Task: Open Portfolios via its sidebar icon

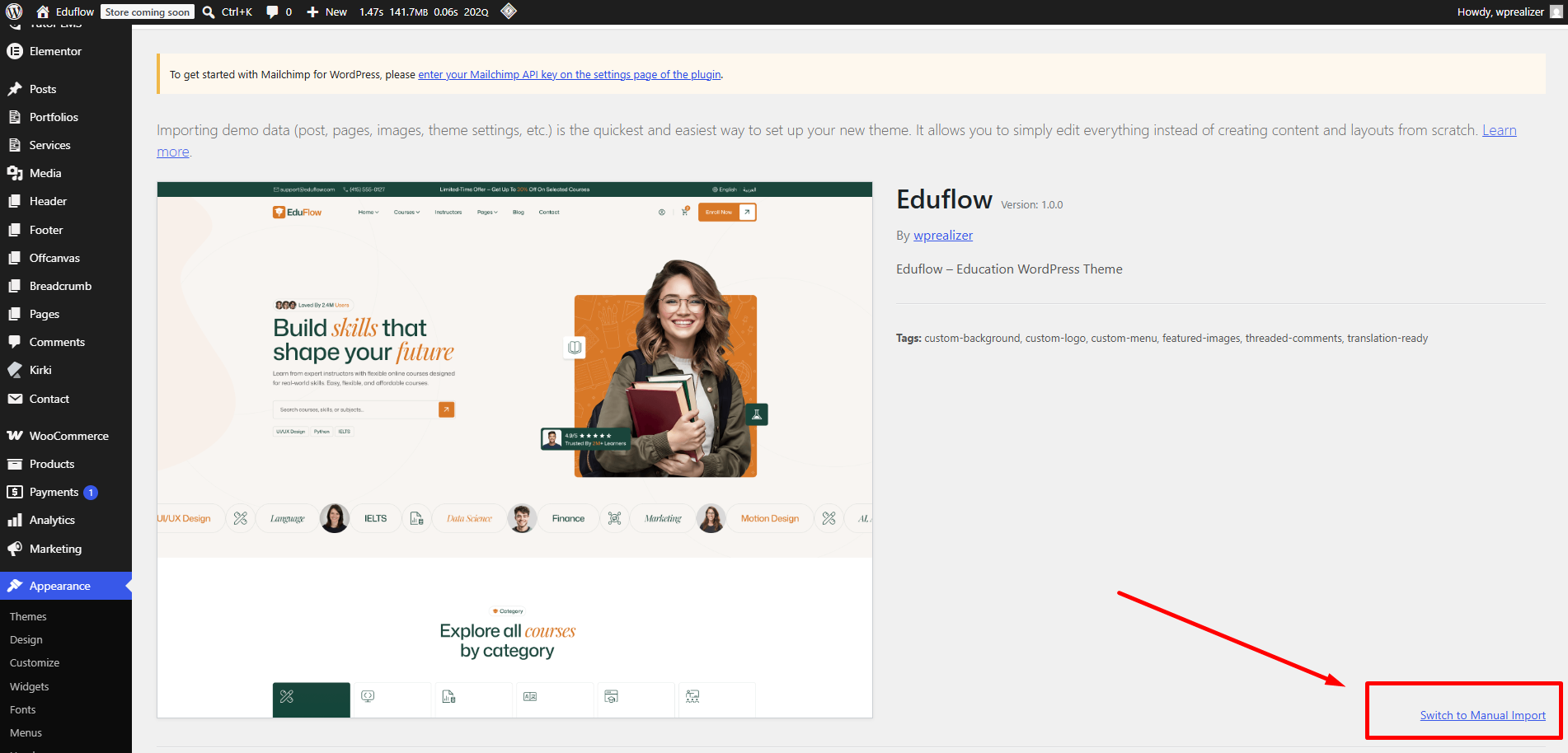Action: point(15,117)
